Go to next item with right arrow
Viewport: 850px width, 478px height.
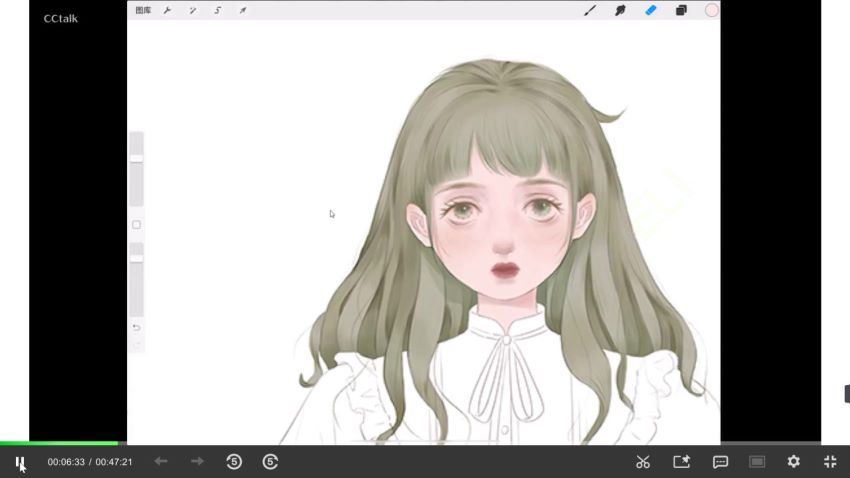pos(197,461)
